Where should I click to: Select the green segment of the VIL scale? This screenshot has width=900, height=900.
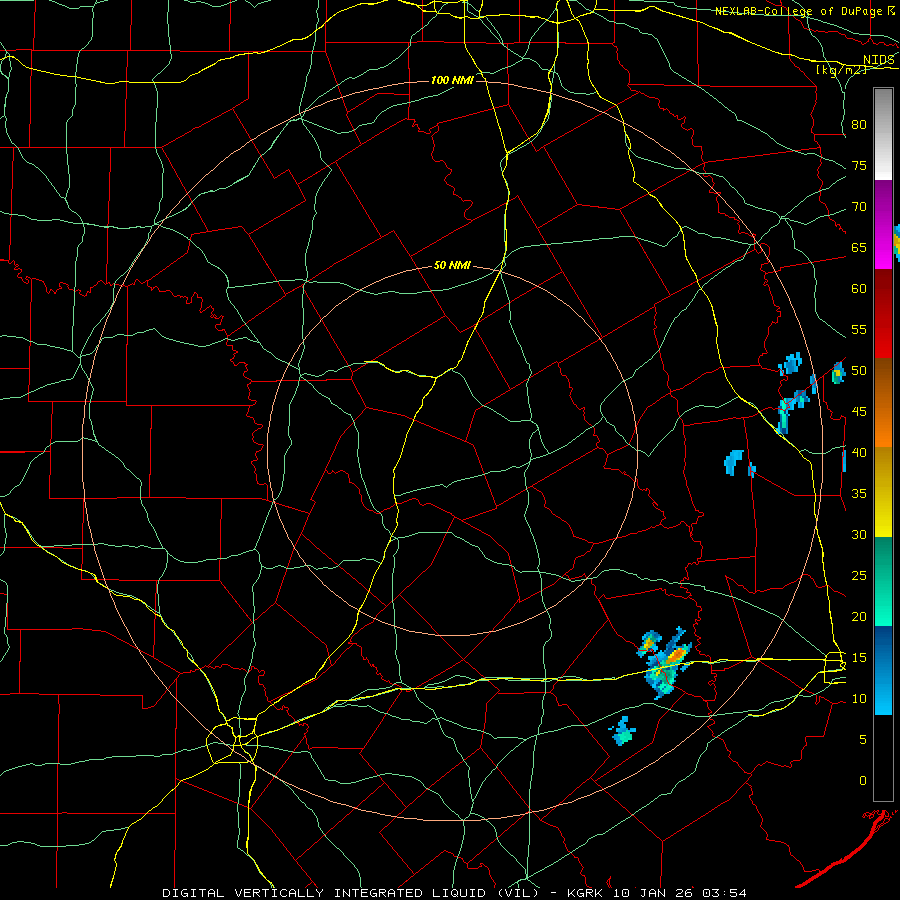tap(883, 581)
